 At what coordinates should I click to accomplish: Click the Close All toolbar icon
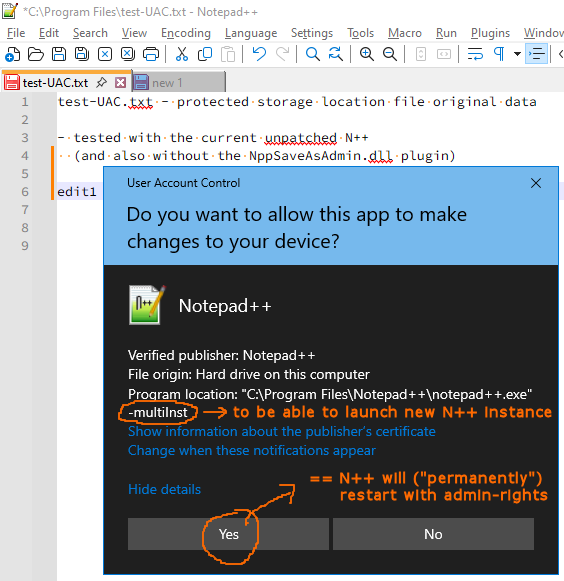128,54
